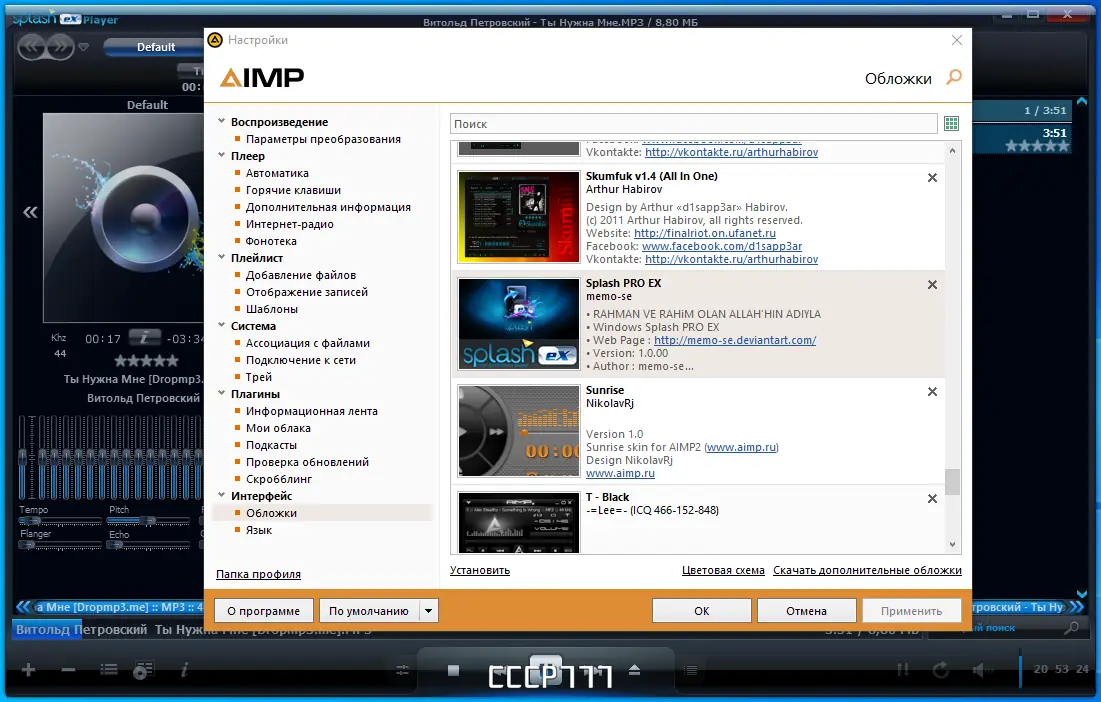Open equalizer sliders icon near stop button
The width and height of the screenshot is (1101, 702).
(x=402, y=670)
